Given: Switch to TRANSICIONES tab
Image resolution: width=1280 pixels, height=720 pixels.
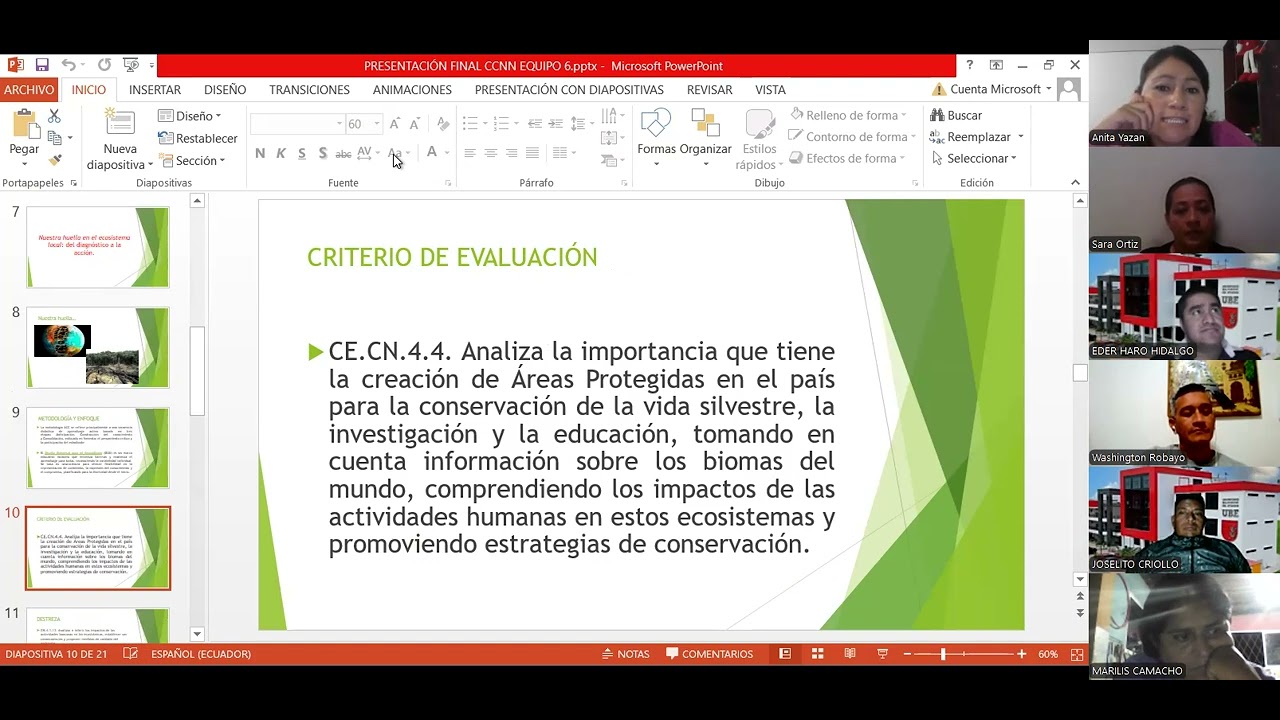Looking at the screenshot, I should pyautogui.click(x=309, y=89).
